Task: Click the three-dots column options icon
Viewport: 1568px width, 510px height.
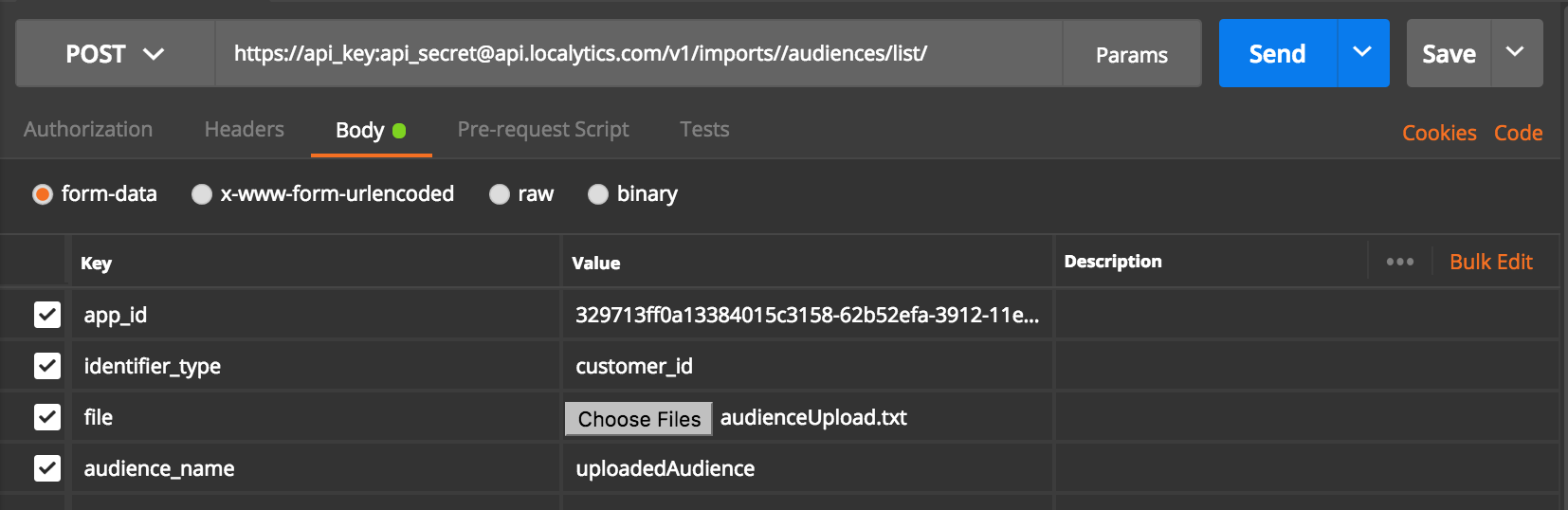Action: click(1399, 262)
